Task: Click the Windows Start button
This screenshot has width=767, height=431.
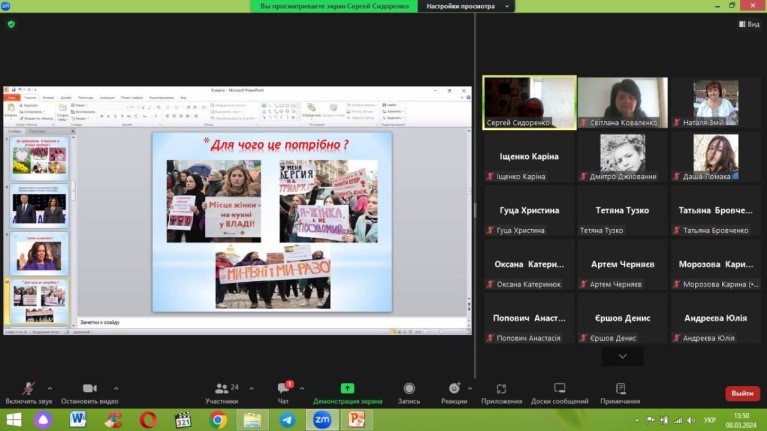Action: click(x=13, y=420)
